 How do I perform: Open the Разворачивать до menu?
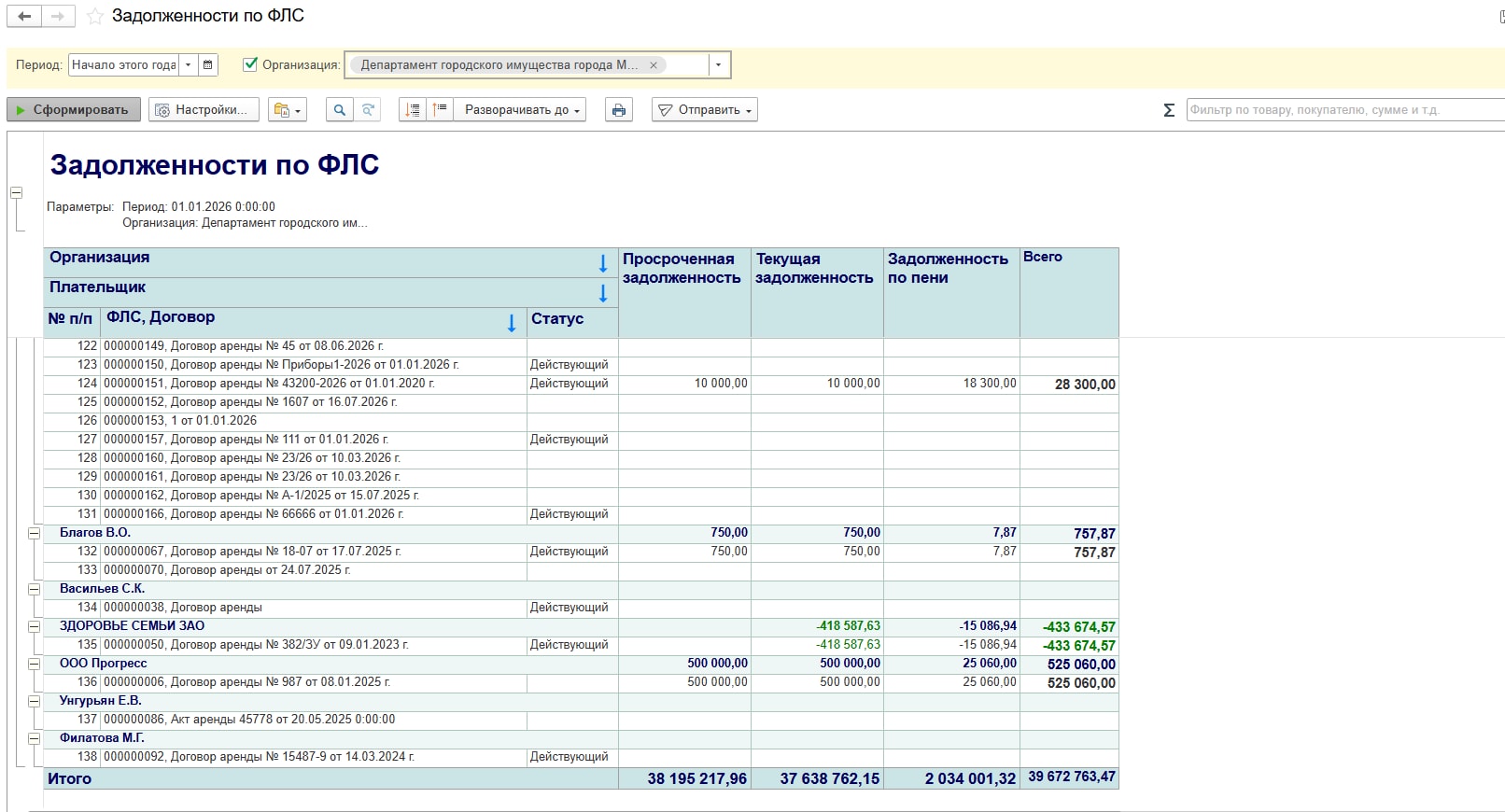click(x=521, y=110)
